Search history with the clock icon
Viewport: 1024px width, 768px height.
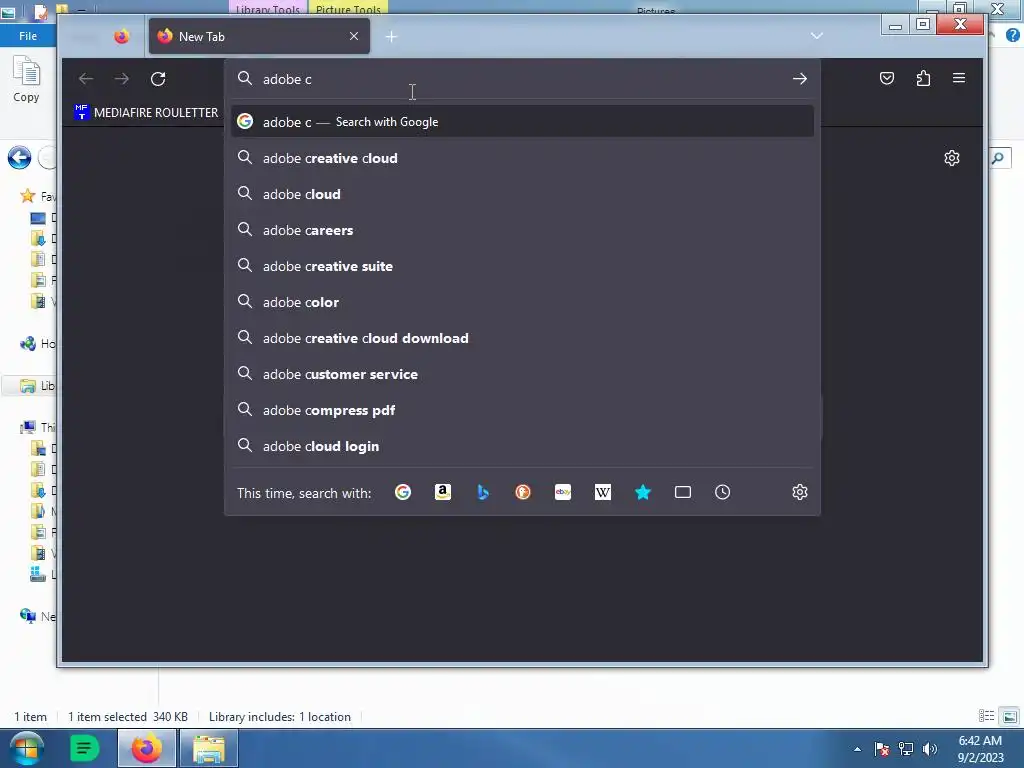tap(722, 492)
